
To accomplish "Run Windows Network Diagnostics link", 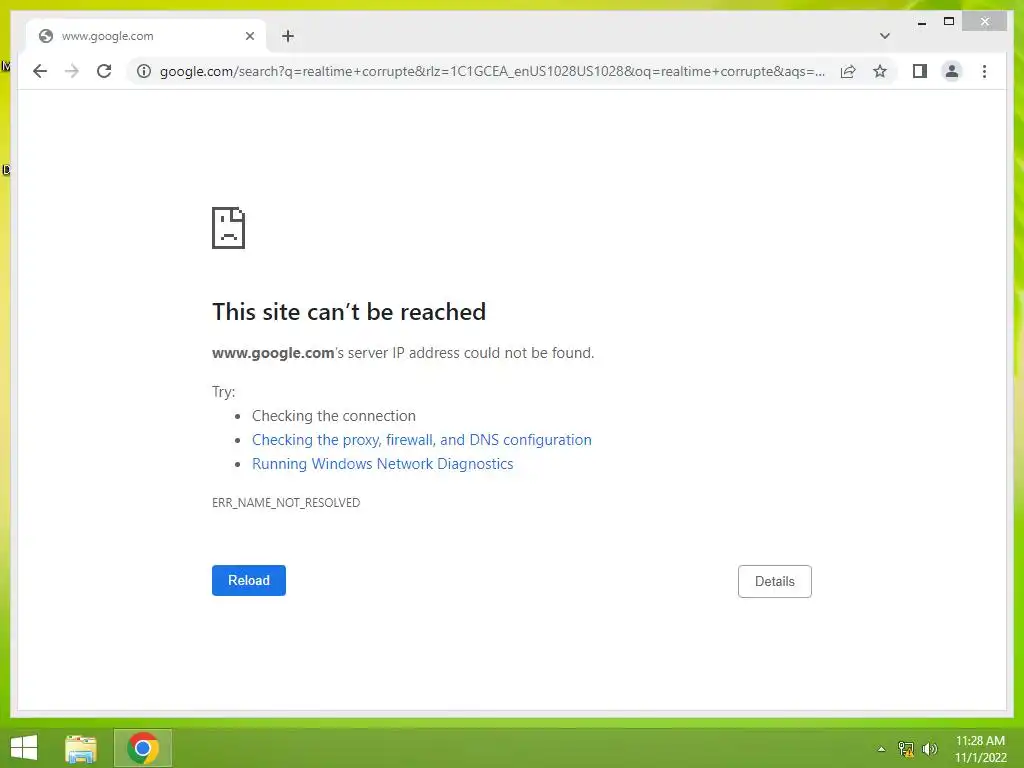I will 383,464.
